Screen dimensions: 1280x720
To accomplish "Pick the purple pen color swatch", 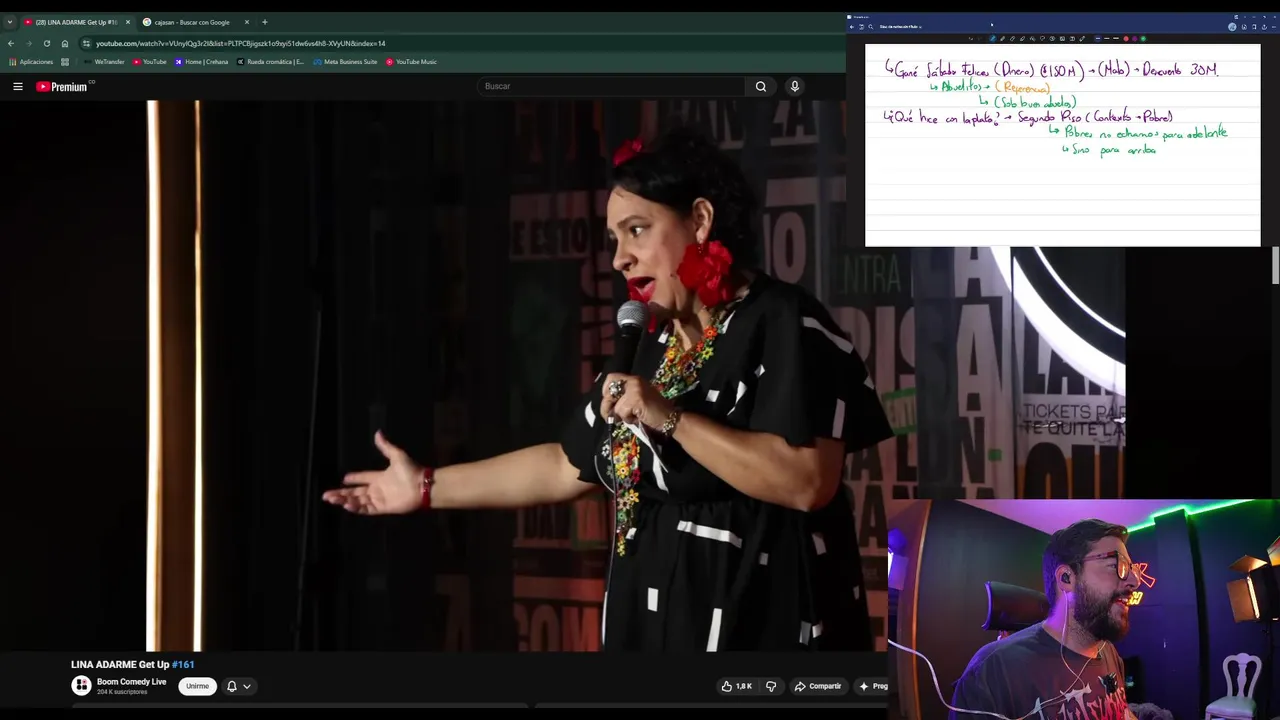I will pyautogui.click(x=1134, y=39).
